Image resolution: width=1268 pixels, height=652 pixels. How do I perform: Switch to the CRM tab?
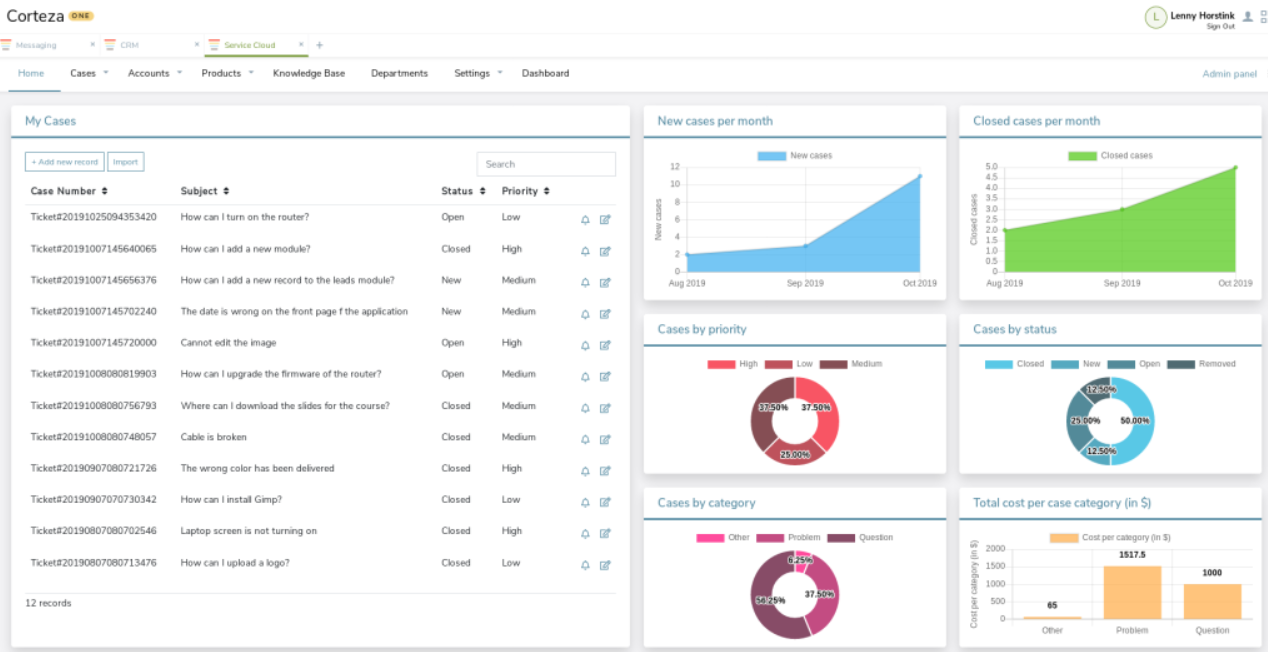129,45
